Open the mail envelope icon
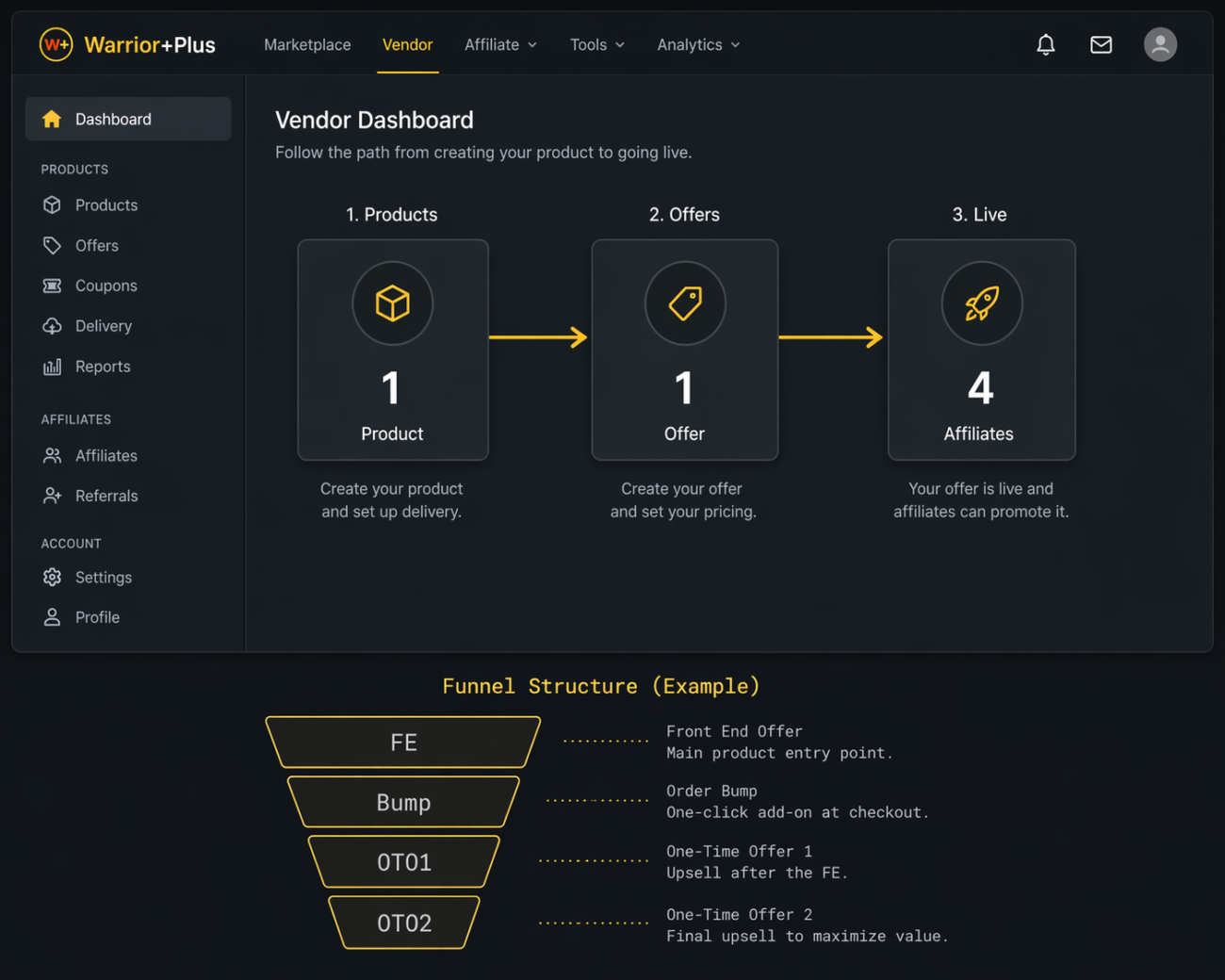1225x980 pixels. click(x=1101, y=44)
